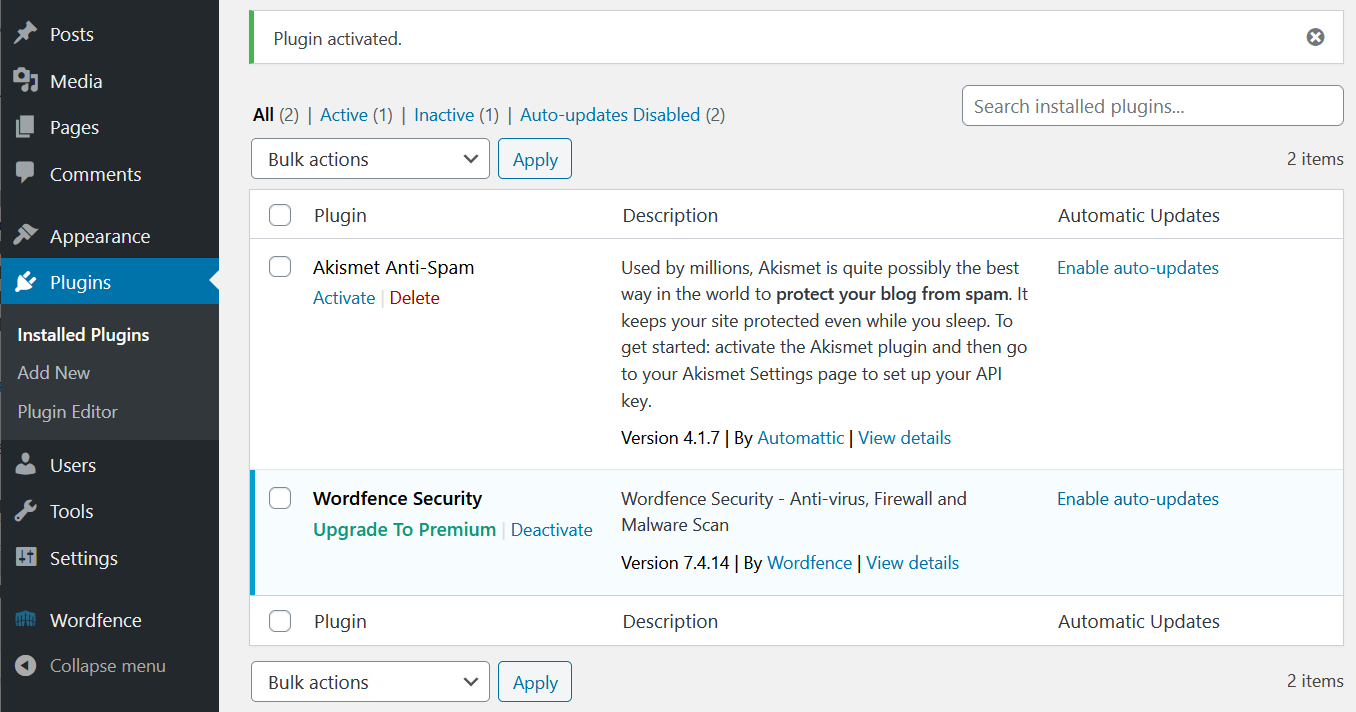The image size is (1356, 712).
Task: Dismiss the Plugin activated notice
Action: [1316, 37]
